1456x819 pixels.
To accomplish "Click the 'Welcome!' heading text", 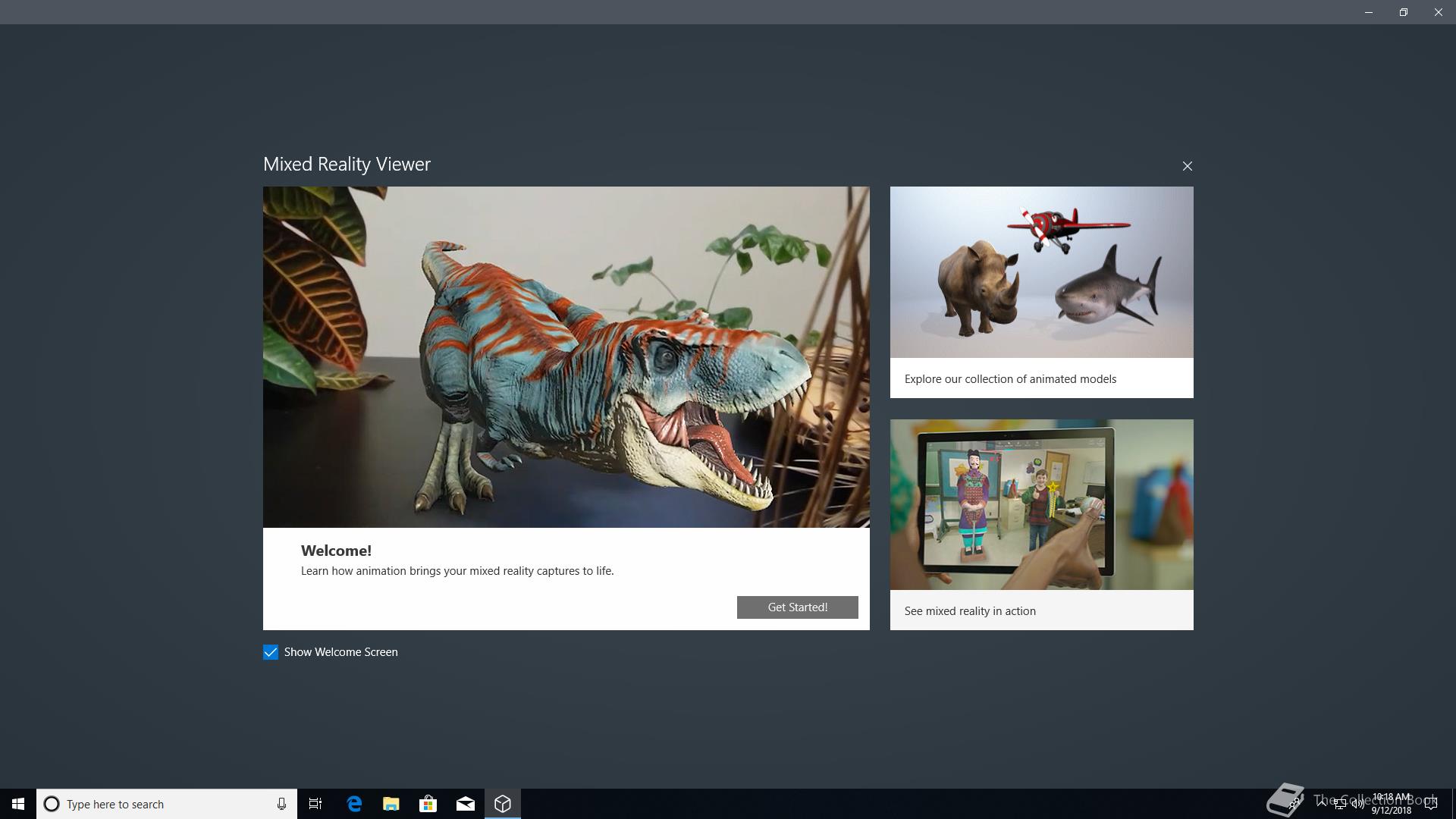I will [336, 551].
